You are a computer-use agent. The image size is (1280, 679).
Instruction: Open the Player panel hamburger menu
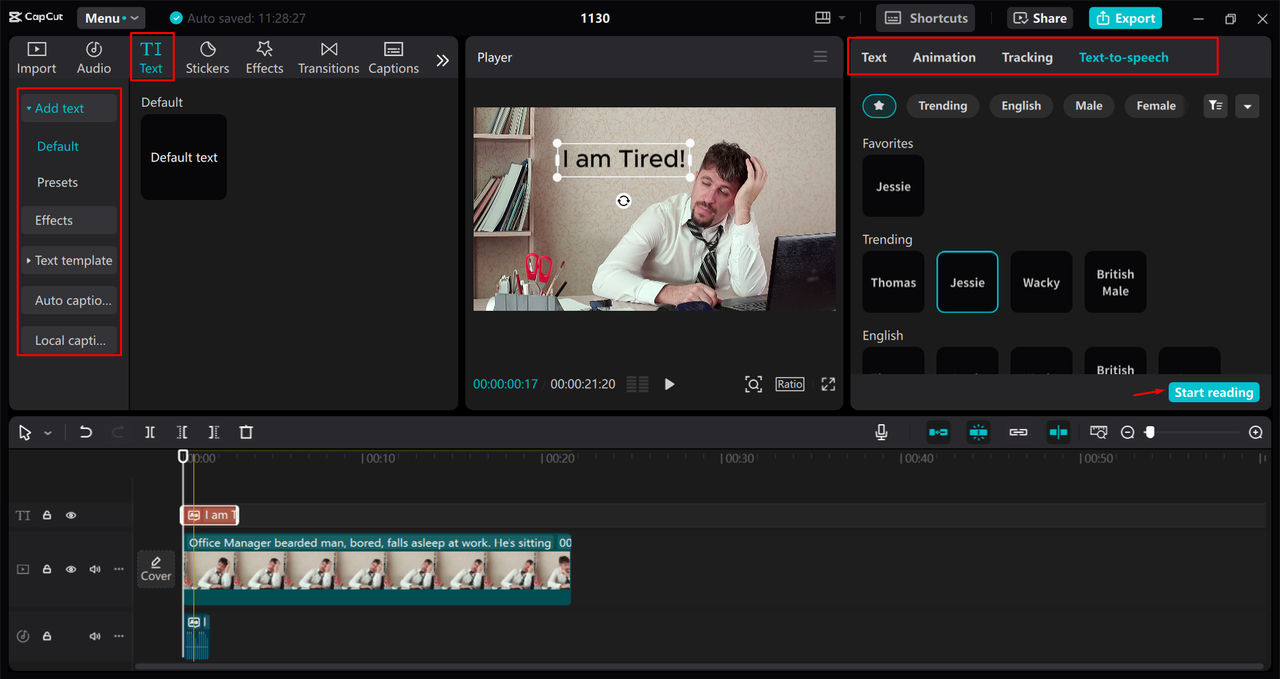pyautogui.click(x=820, y=57)
